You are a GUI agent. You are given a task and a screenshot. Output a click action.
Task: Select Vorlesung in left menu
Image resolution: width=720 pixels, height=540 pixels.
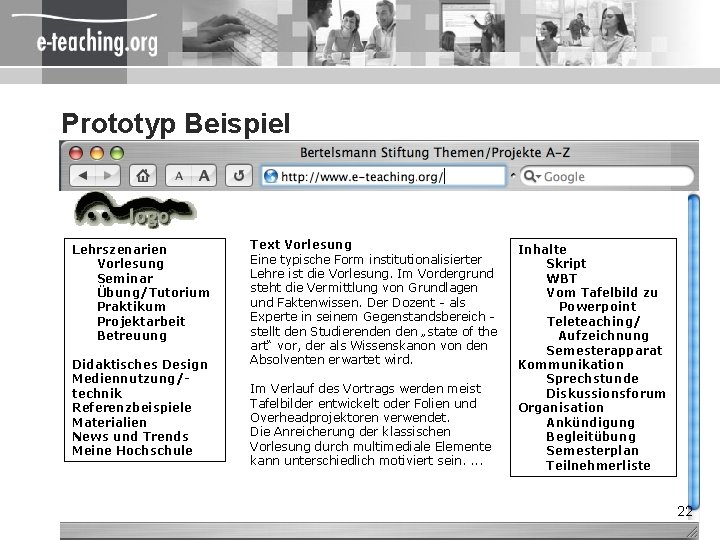click(x=130, y=264)
